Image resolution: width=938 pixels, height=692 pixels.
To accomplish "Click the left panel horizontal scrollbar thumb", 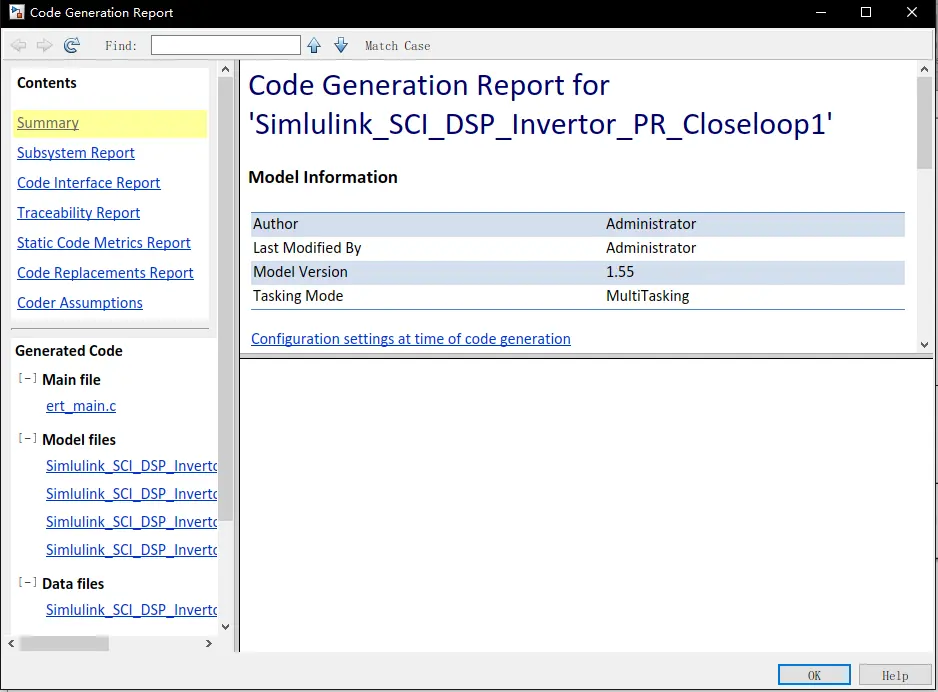I will coord(64,644).
